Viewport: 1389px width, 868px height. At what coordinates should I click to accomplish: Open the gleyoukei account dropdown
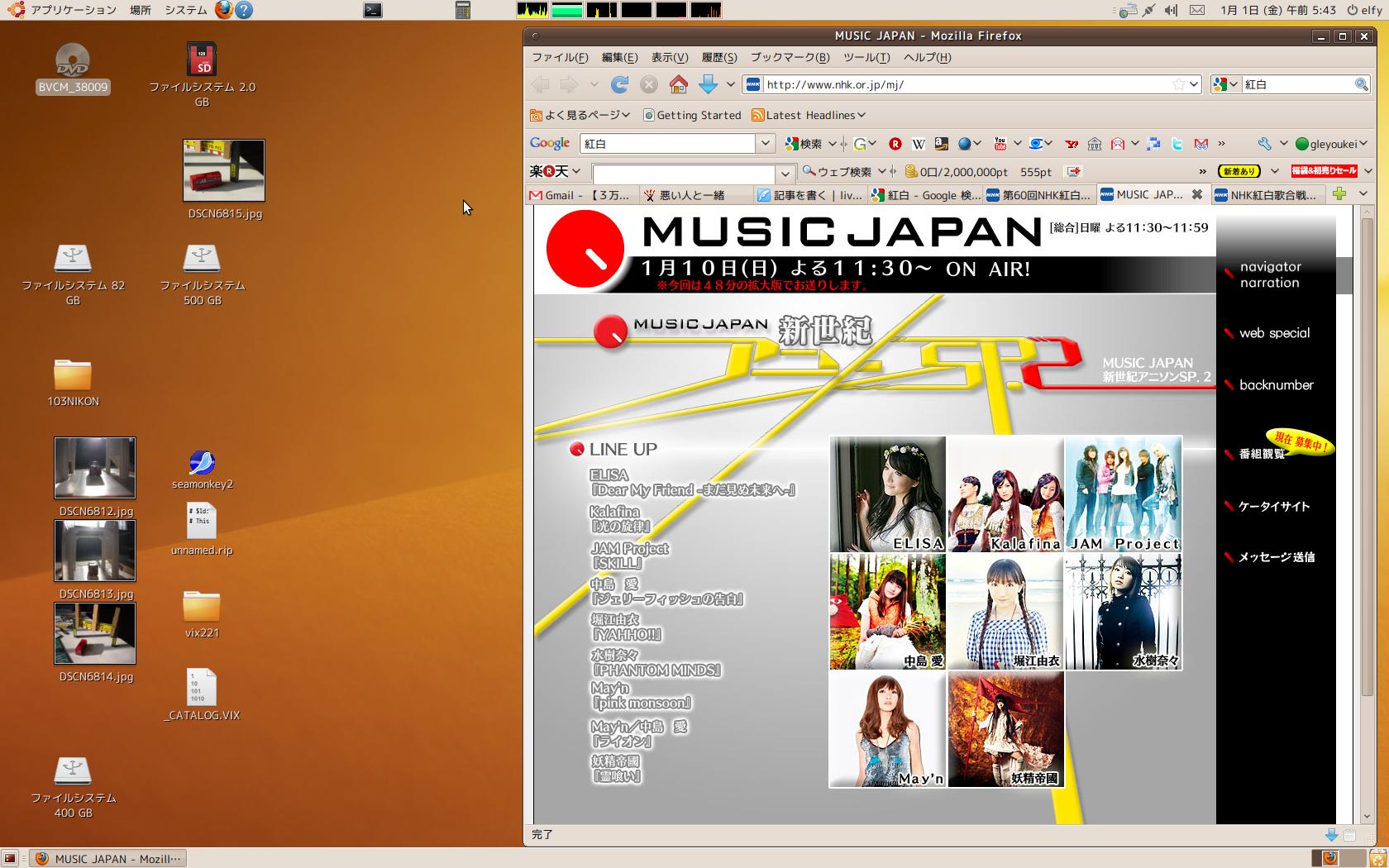pyautogui.click(x=1331, y=144)
